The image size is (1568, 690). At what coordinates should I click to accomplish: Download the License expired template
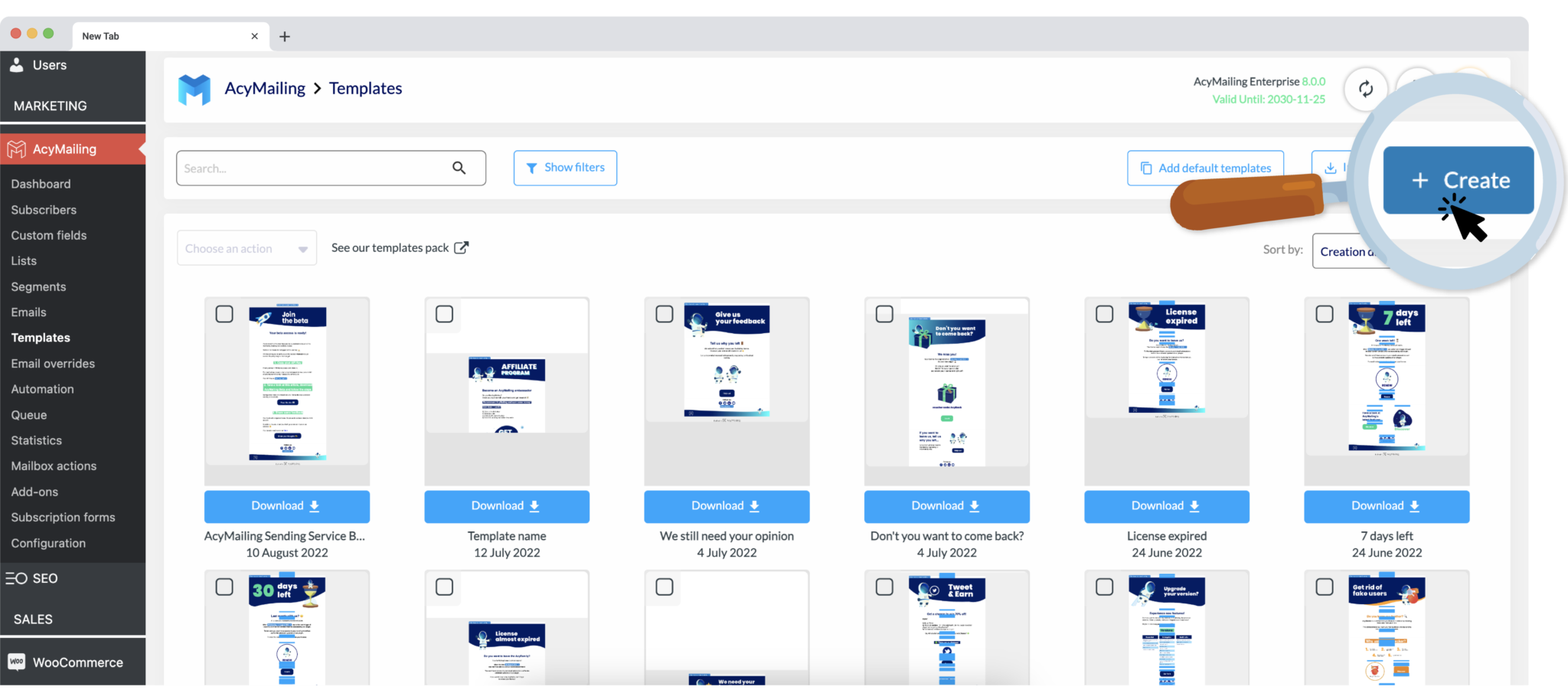tap(1167, 506)
